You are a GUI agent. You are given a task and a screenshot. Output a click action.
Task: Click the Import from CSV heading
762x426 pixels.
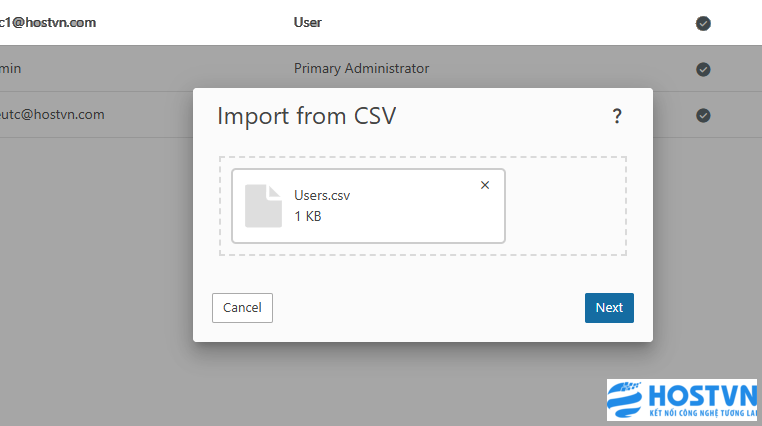click(307, 116)
